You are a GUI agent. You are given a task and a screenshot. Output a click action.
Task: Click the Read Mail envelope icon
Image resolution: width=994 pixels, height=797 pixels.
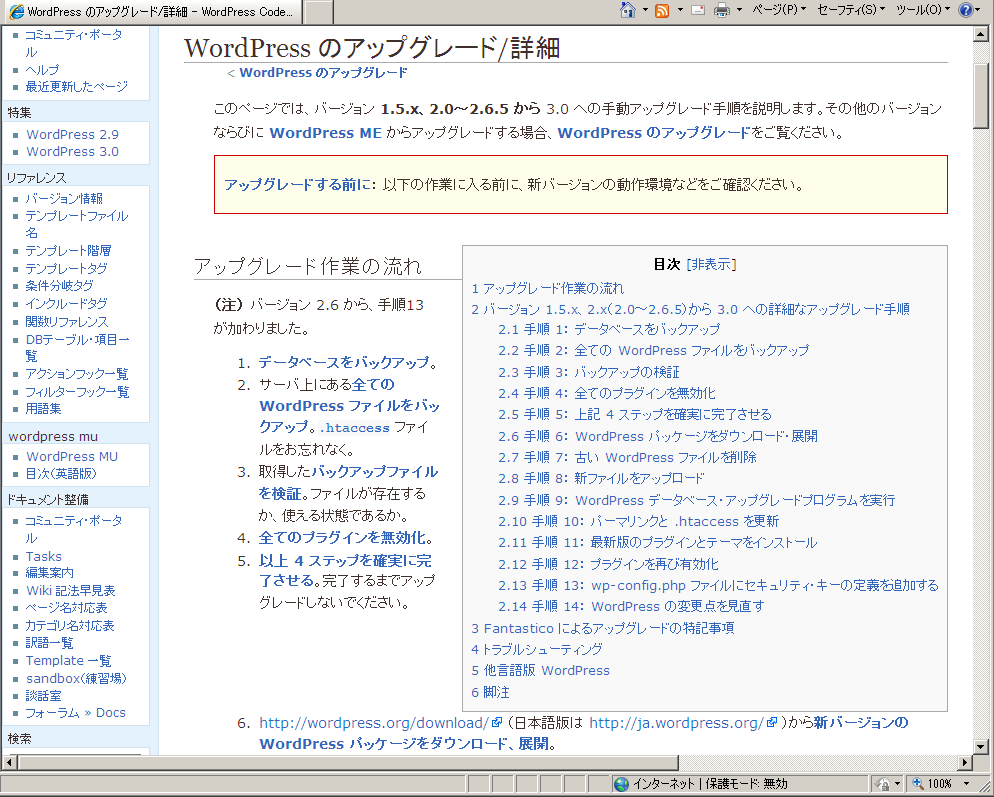click(697, 10)
